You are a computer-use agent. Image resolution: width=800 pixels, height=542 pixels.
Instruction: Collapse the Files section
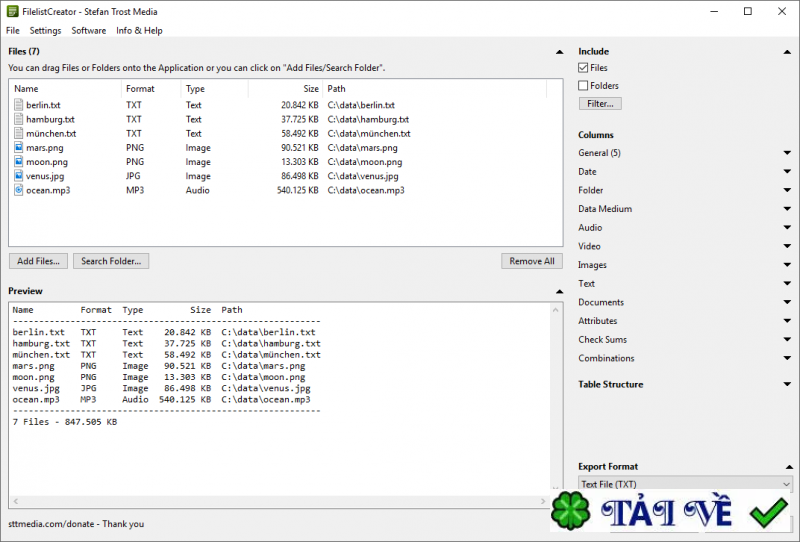[560, 52]
